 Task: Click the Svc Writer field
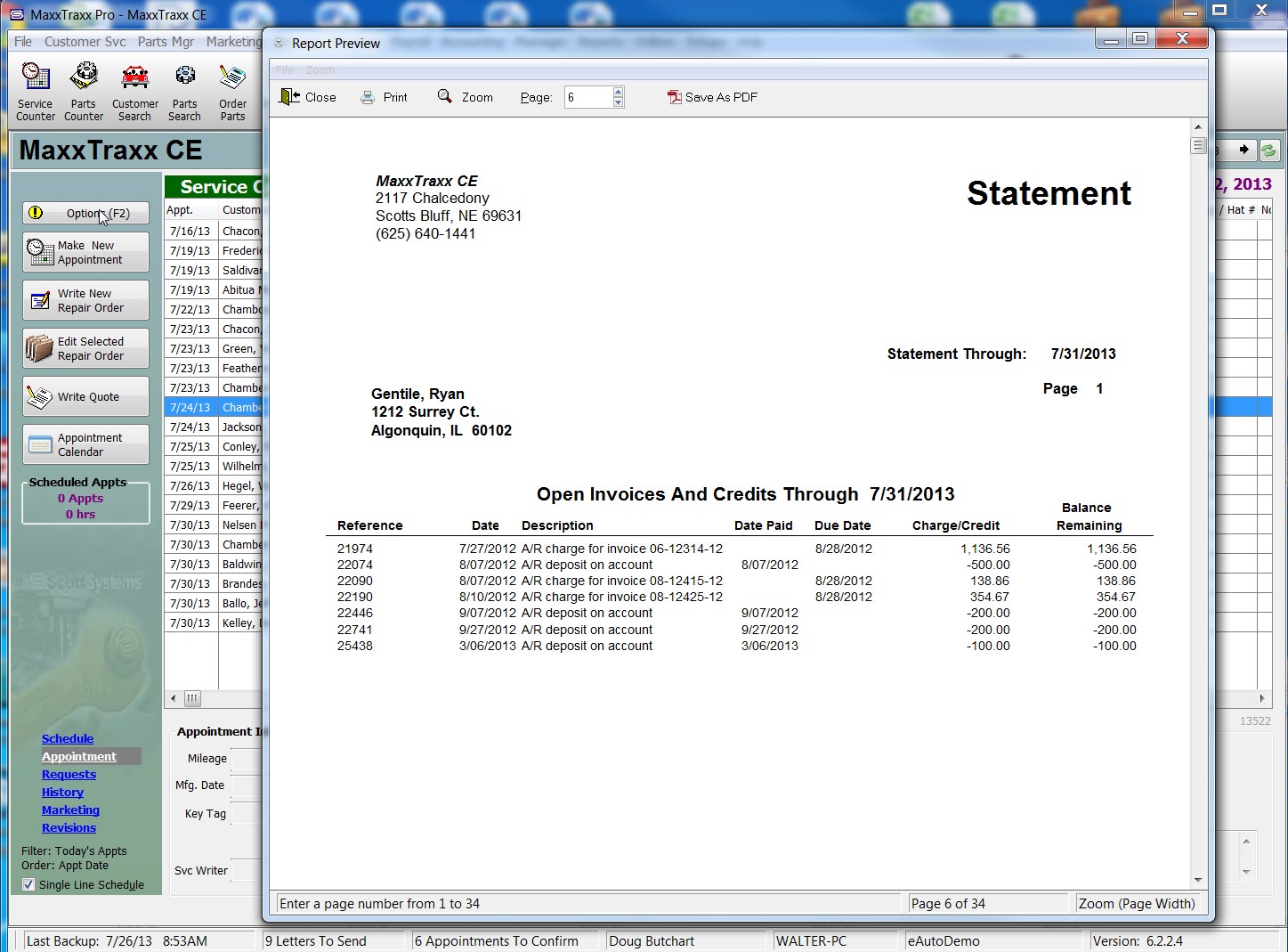(247, 870)
